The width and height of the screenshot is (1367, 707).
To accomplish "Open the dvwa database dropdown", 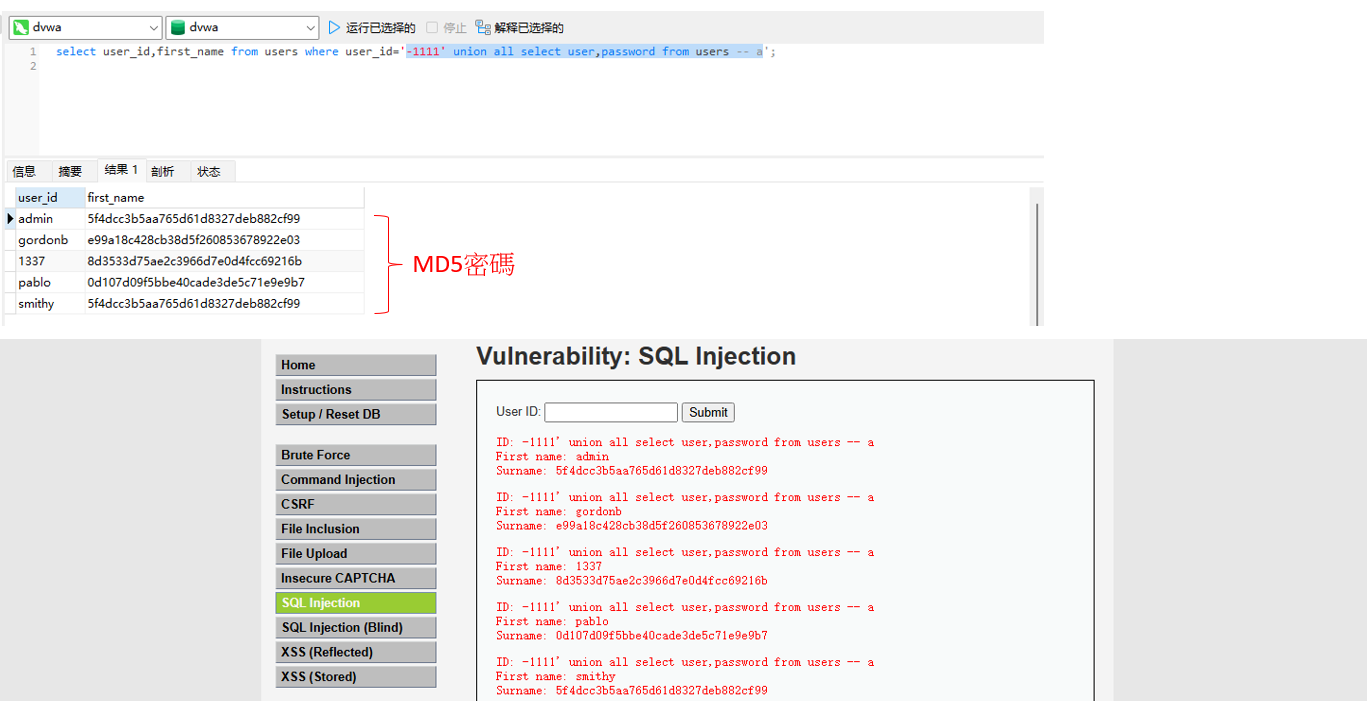I will (242, 28).
